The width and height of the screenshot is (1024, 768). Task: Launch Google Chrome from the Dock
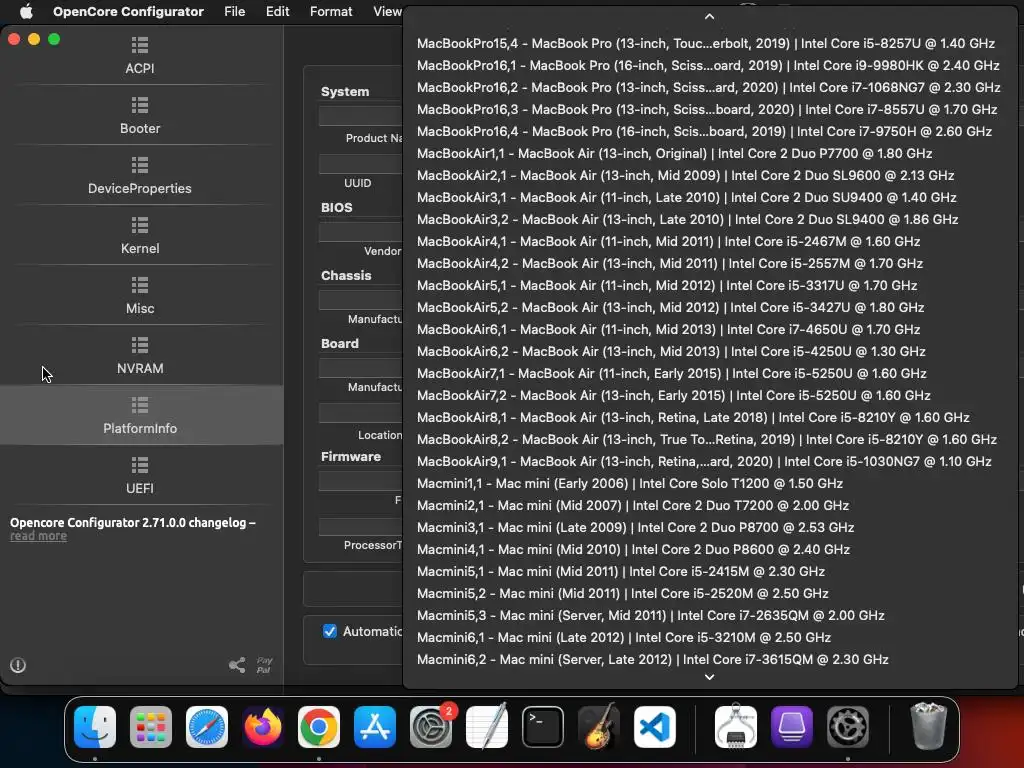pos(319,727)
